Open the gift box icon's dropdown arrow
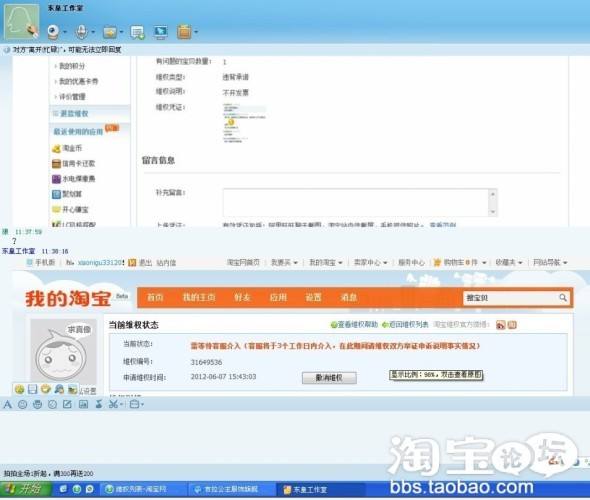Viewport: 590px width, 500px height. point(196,32)
